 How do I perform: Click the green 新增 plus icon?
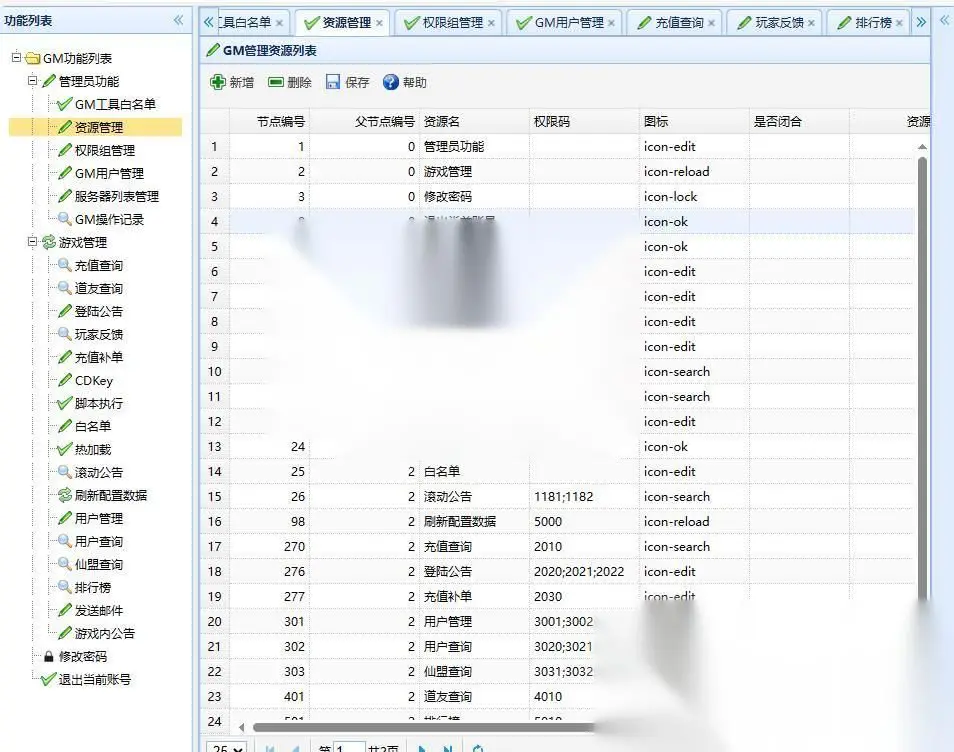pos(217,82)
